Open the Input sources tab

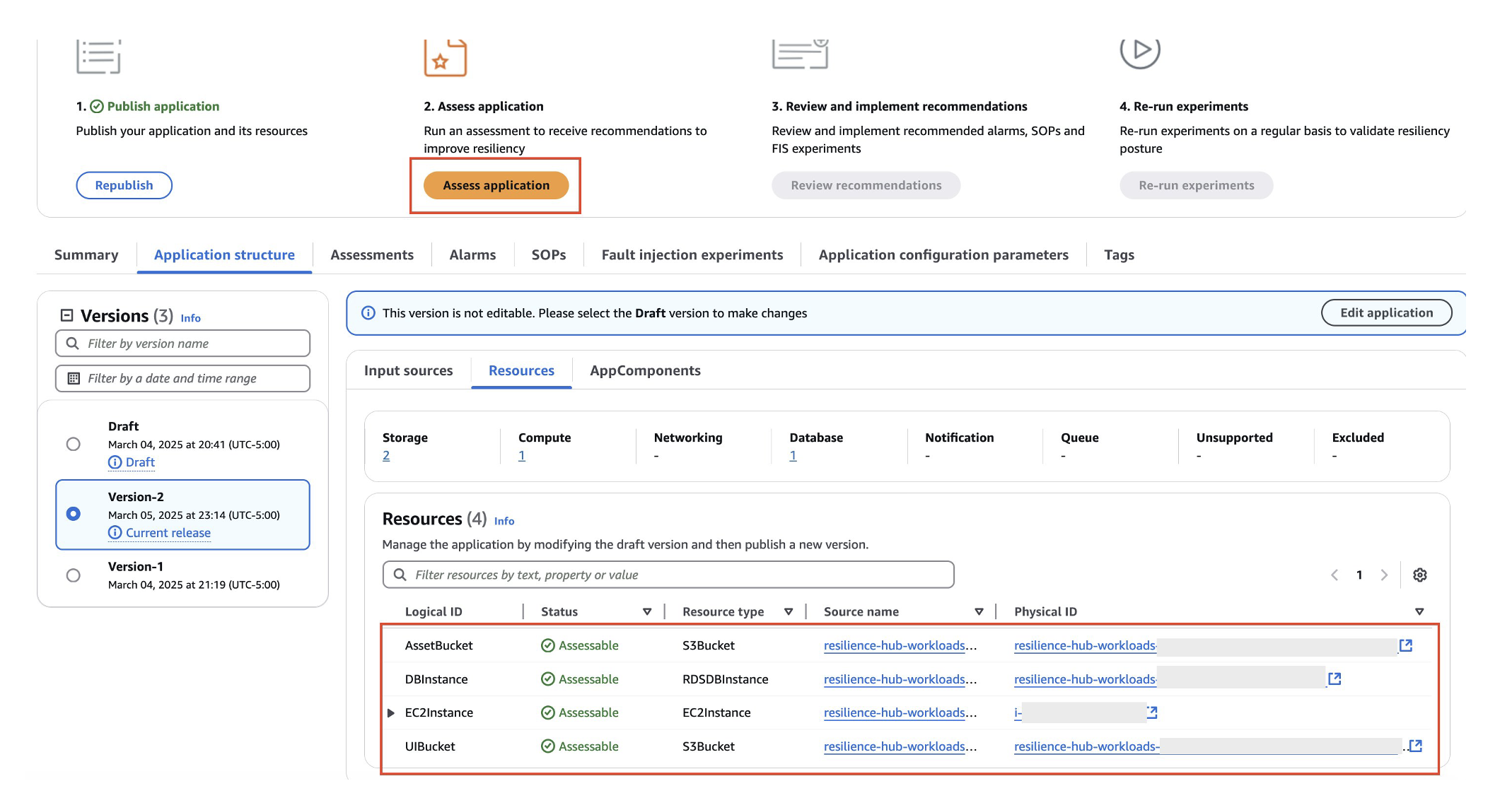408,370
